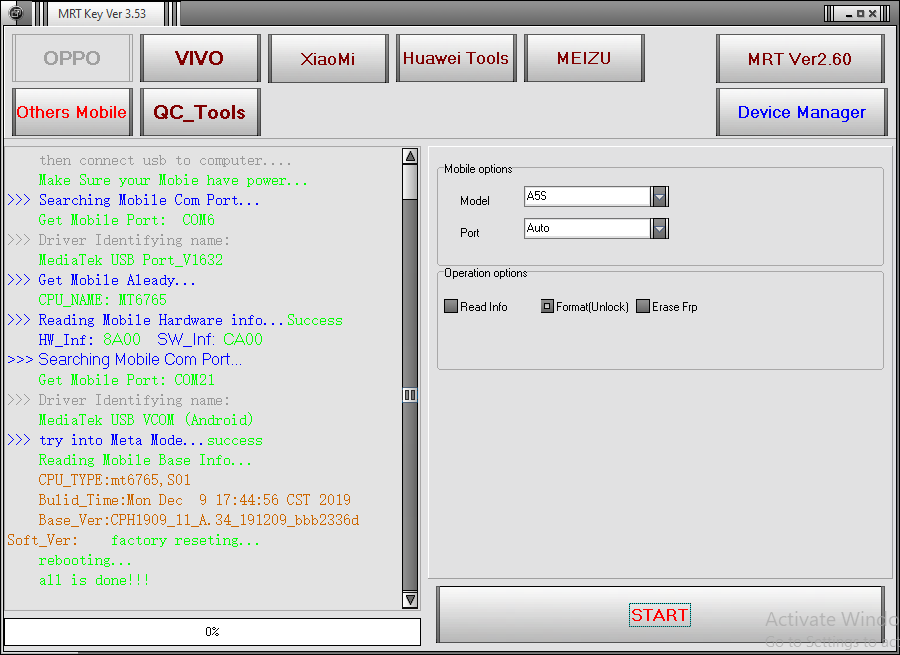Open QC_Tools

(x=200, y=112)
